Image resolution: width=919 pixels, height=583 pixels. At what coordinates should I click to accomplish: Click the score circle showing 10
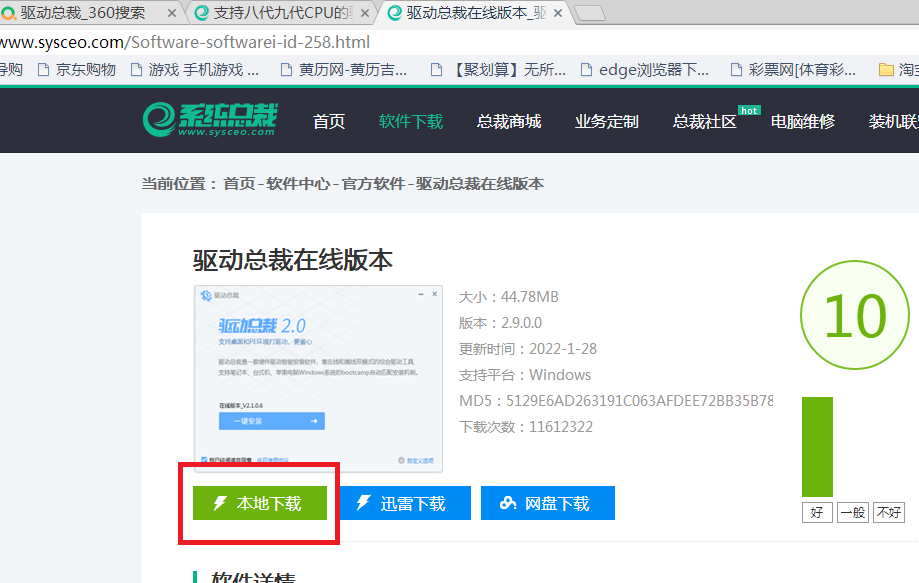click(x=855, y=315)
